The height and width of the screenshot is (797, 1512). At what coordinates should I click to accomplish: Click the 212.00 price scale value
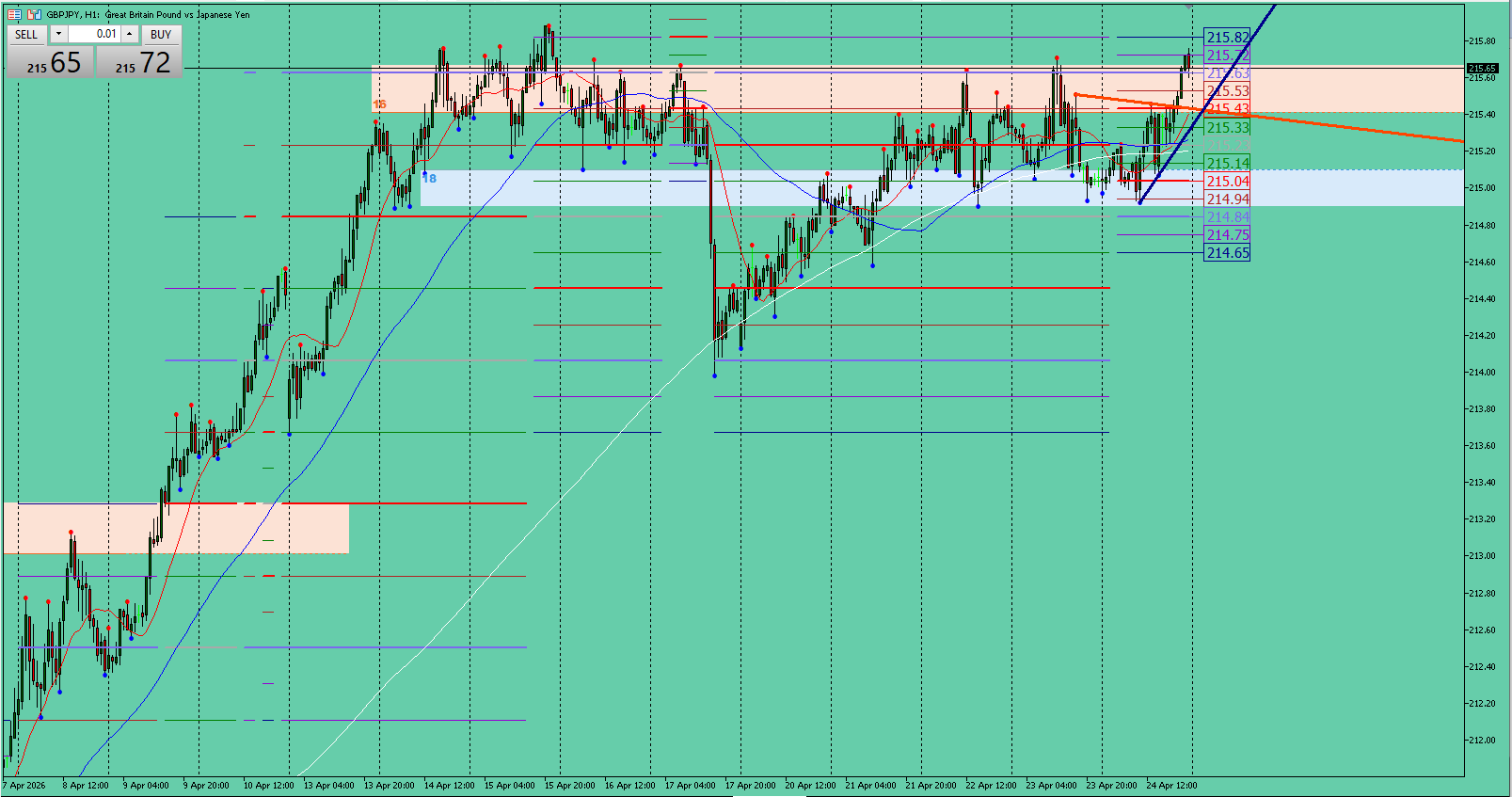pos(1482,741)
